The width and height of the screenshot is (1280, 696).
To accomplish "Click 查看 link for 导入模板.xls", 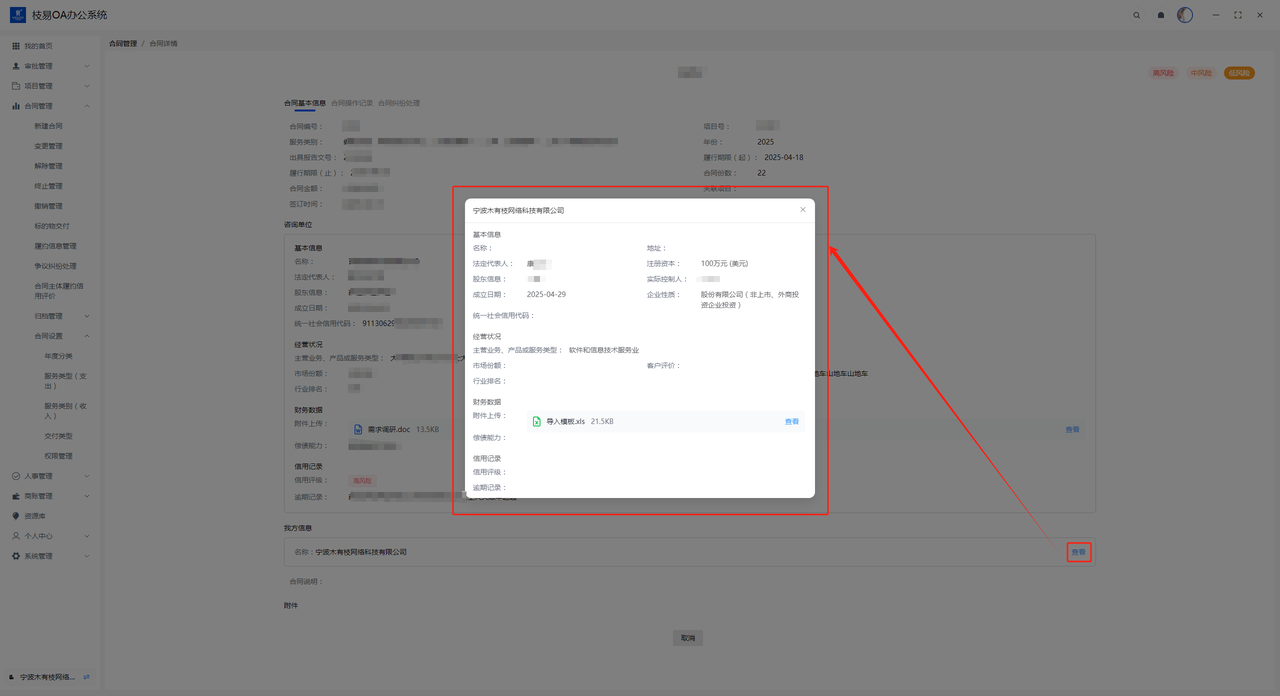I will tap(791, 422).
